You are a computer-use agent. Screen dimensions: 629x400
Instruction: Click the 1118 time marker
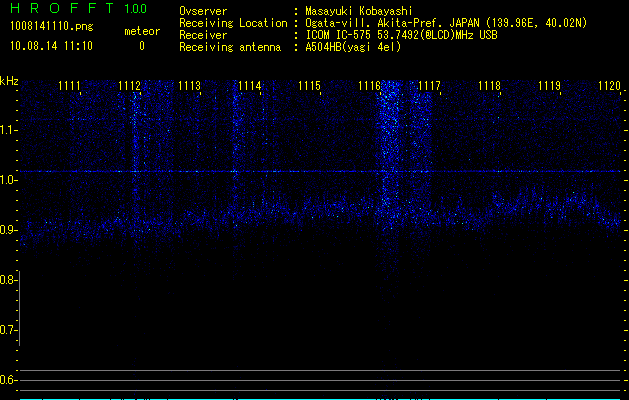tap(489, 86)
